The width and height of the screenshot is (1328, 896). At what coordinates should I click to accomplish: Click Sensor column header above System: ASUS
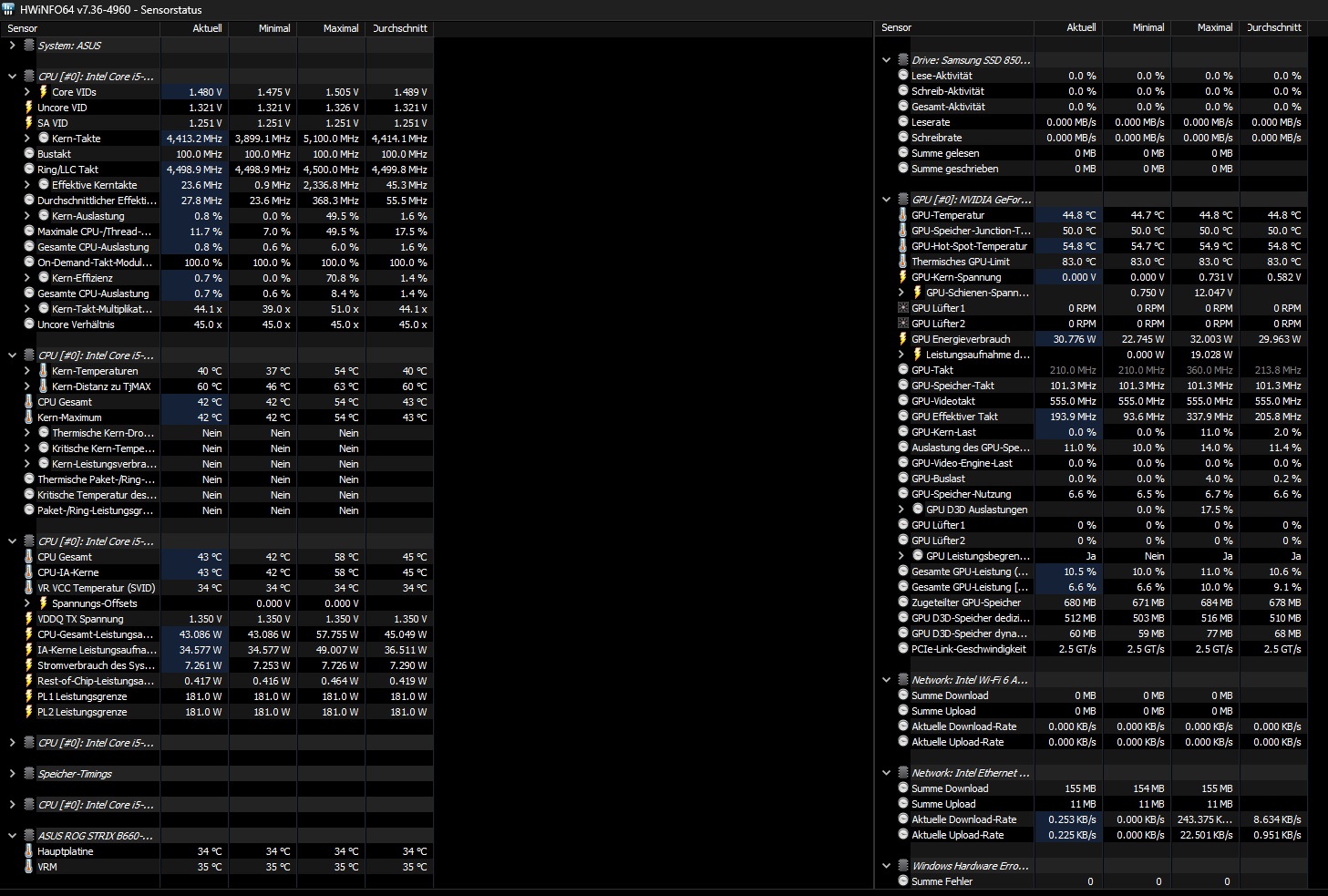point(80,28)
